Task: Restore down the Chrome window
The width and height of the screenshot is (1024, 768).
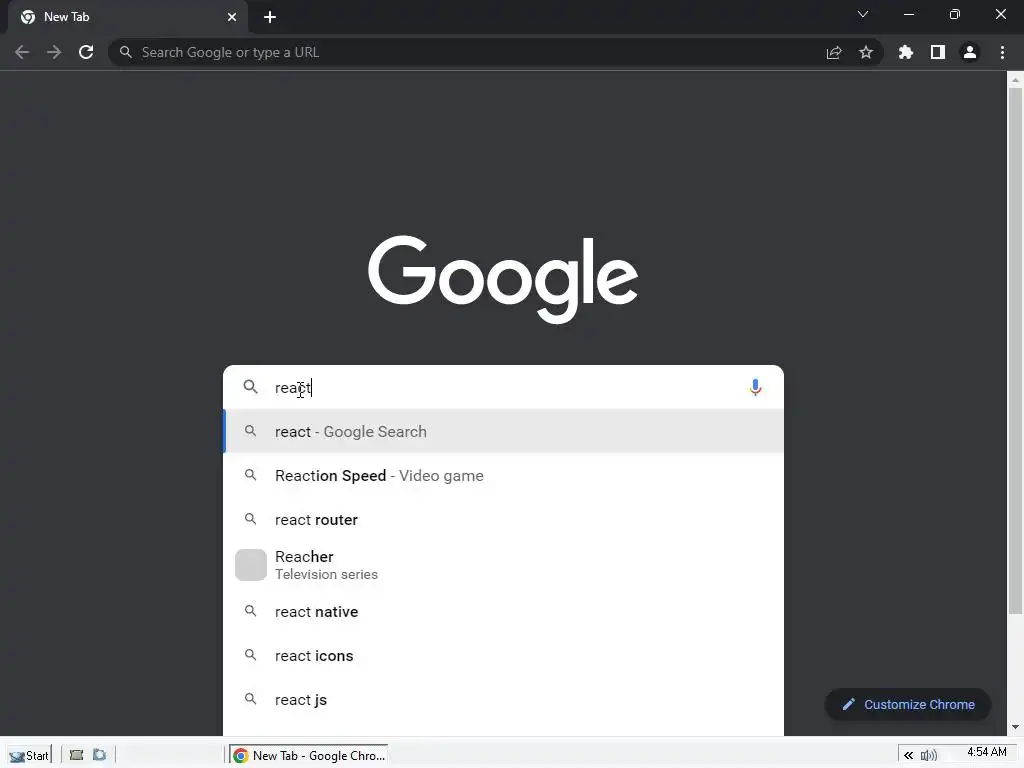Action: point(955,14)
